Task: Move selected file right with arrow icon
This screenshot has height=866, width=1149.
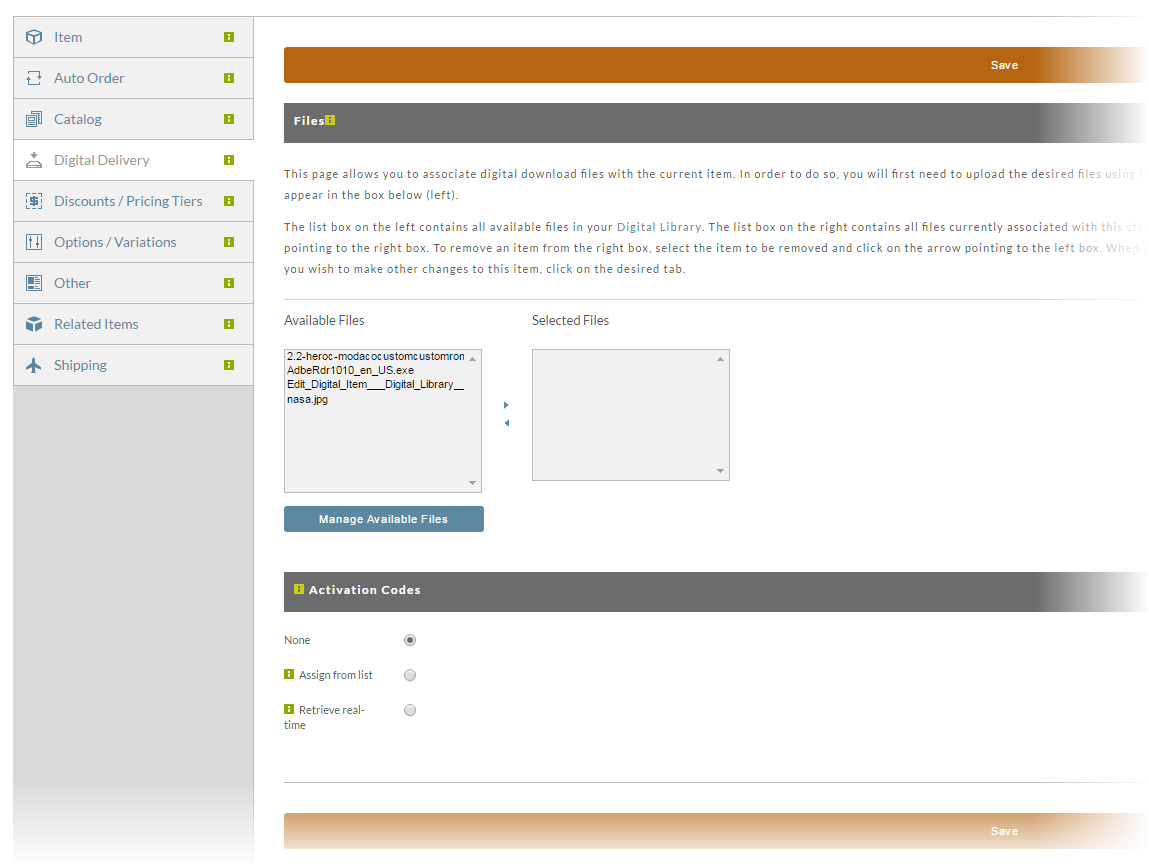Action: 506,405
